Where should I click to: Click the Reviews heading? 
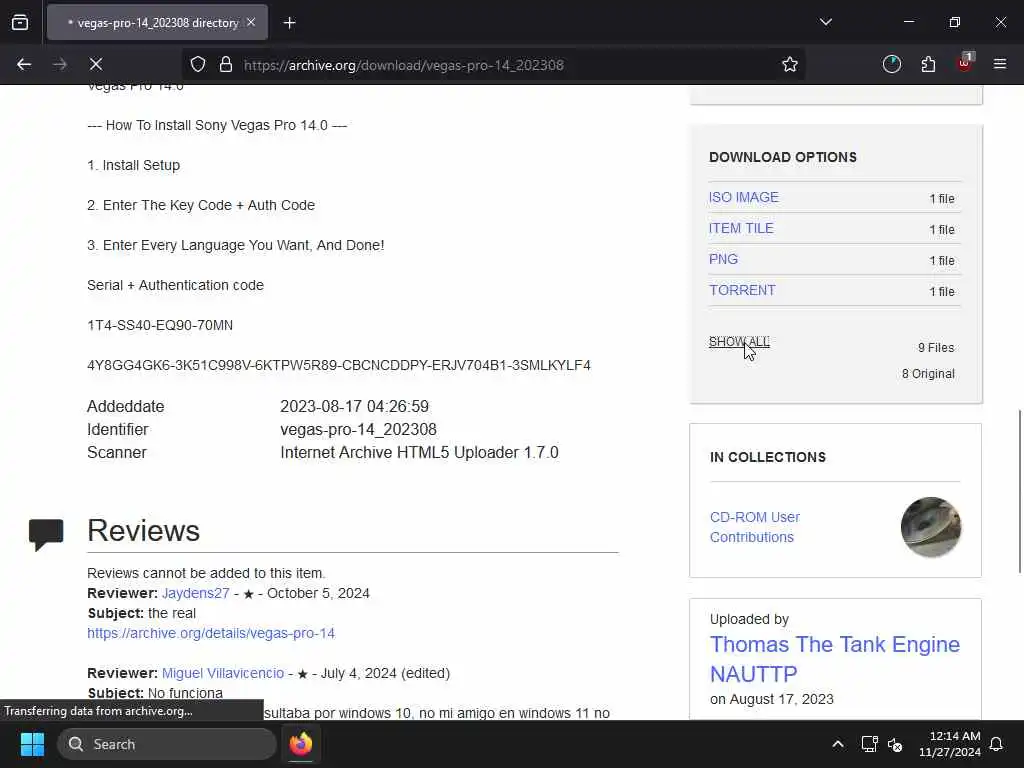[144, 530]
